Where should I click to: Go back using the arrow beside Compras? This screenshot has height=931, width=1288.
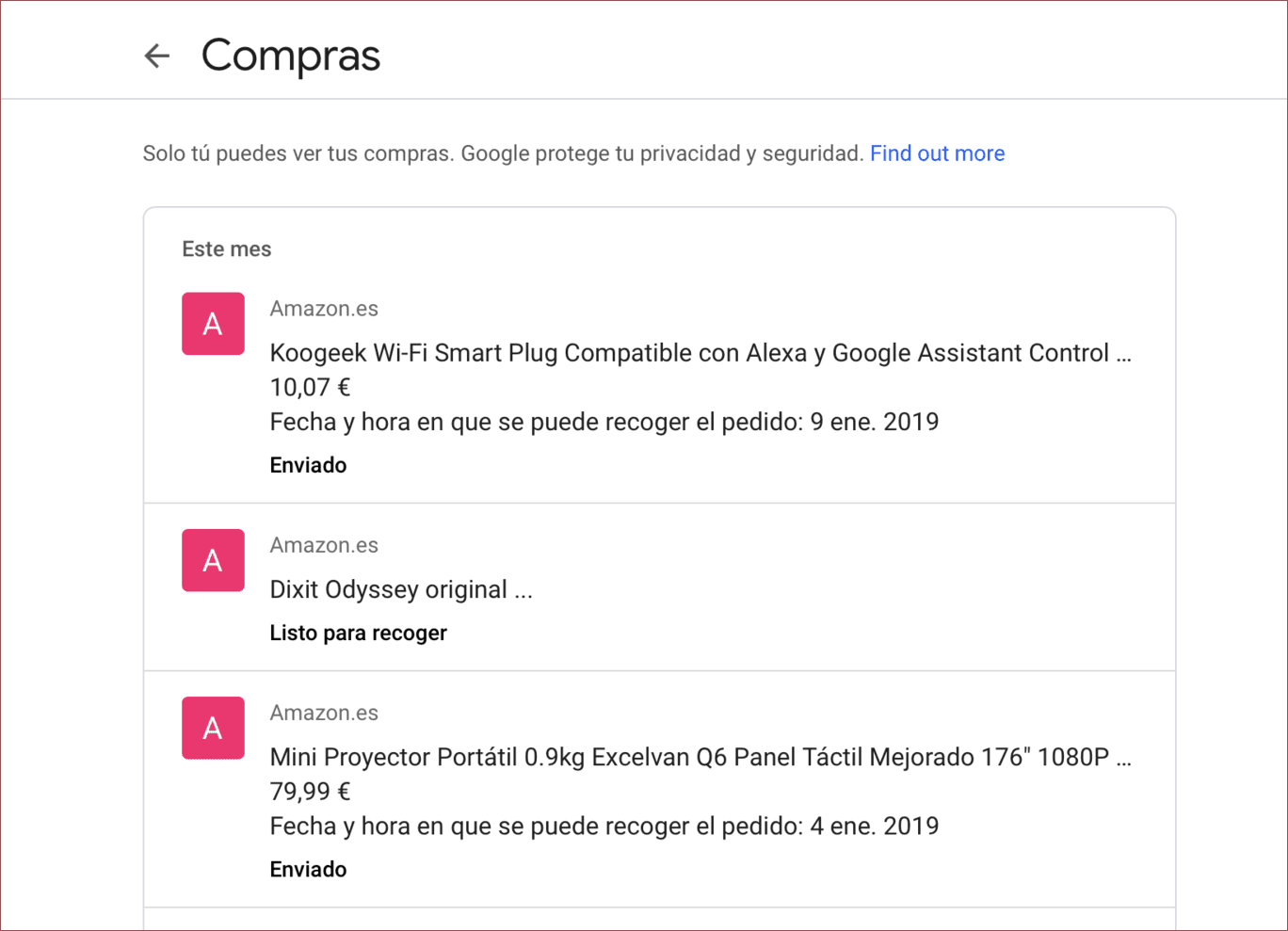point(157,56)
